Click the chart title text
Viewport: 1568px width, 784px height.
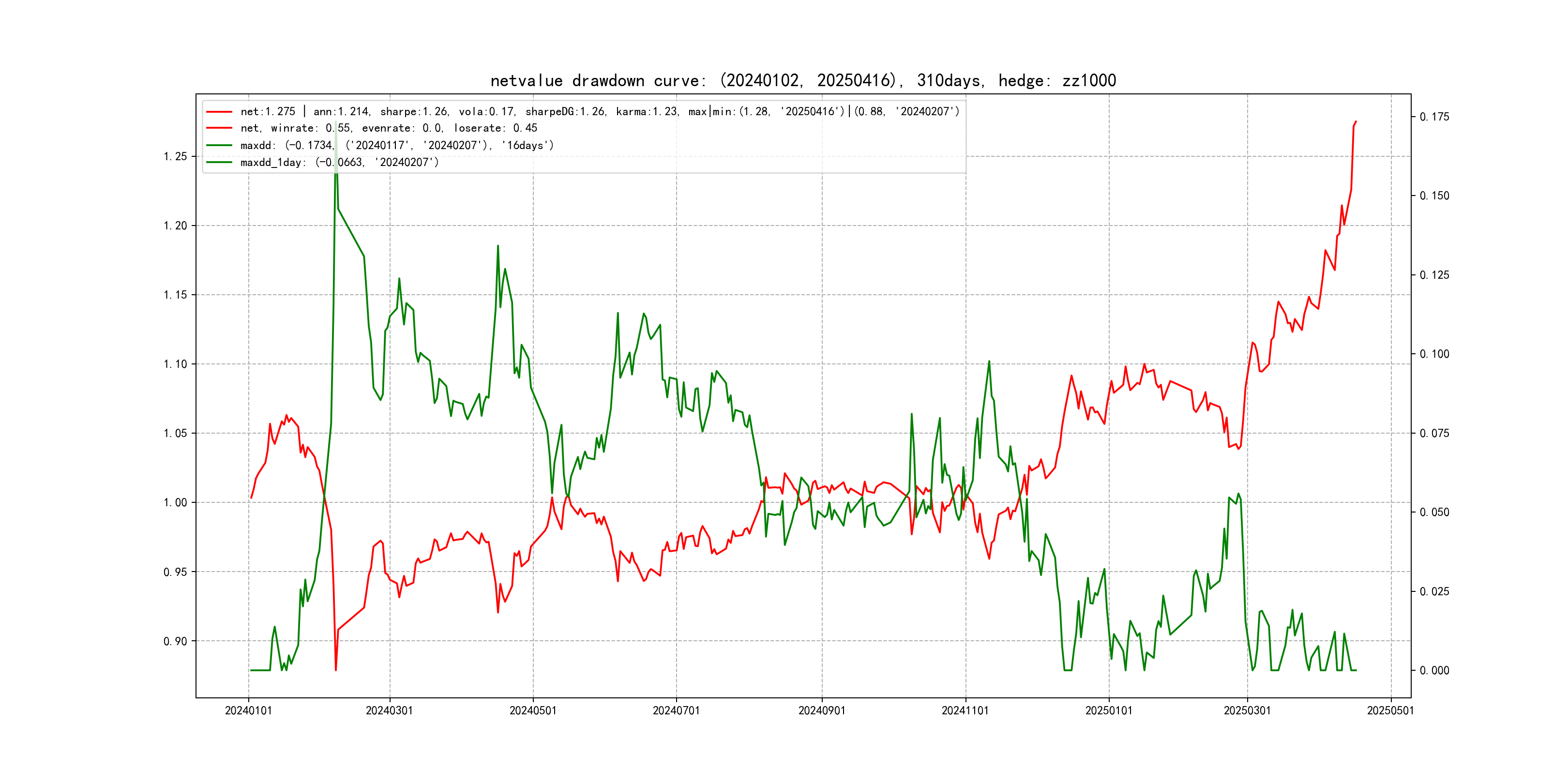(x=803, y=80)
